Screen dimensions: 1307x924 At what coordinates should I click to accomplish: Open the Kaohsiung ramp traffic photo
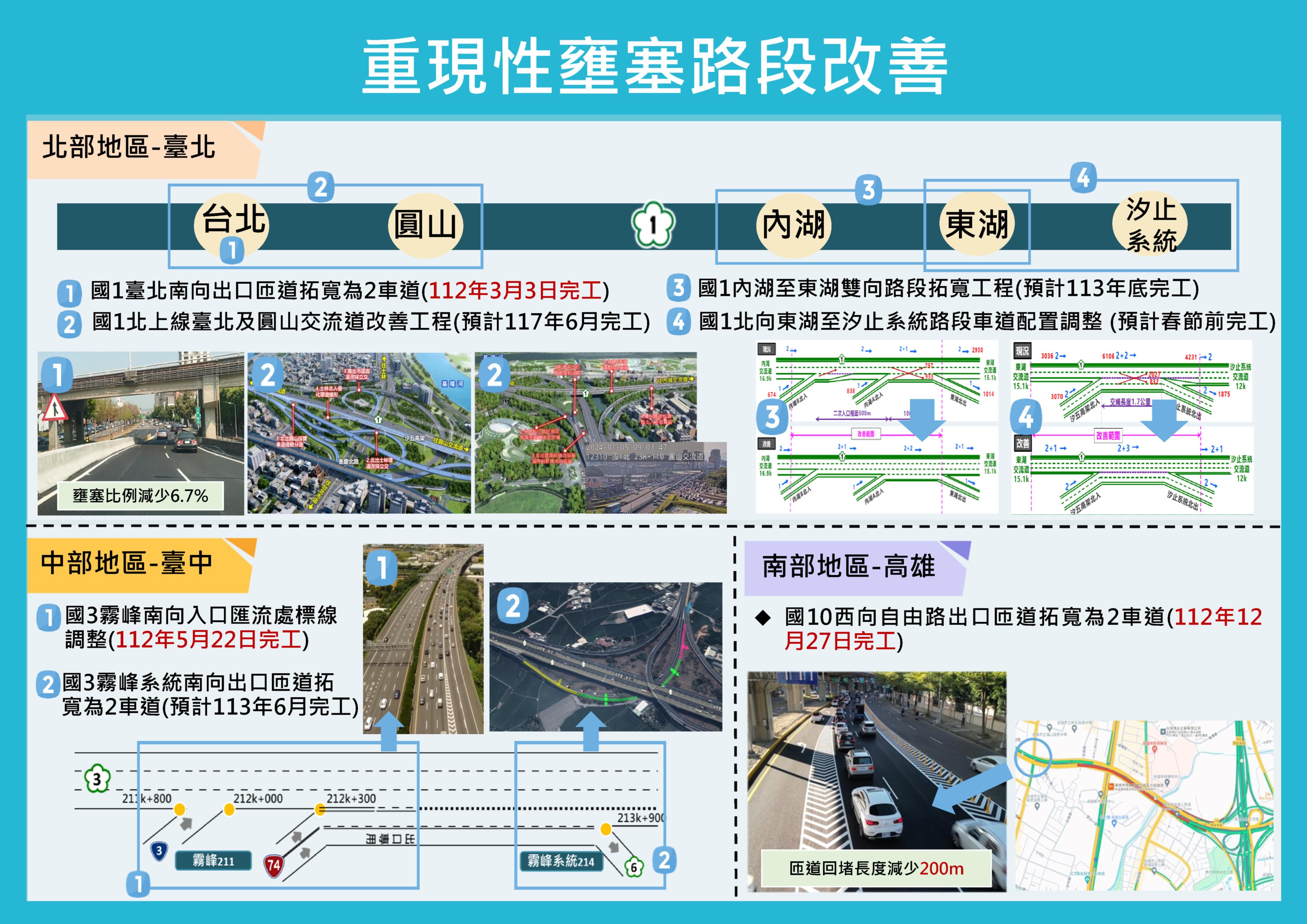[877, 781]
